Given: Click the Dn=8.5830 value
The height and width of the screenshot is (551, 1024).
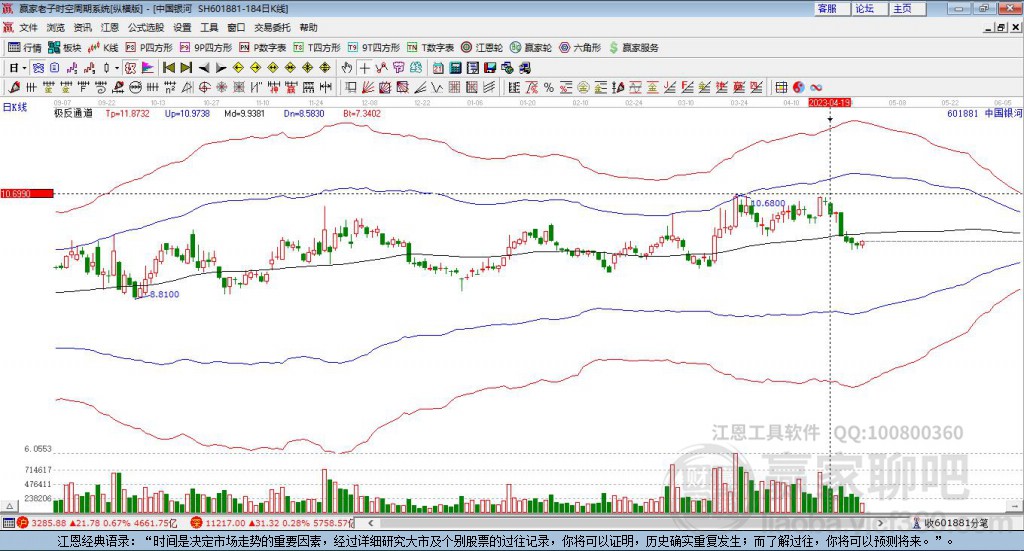Looking at the screenshot, I should tap(304, 113).
